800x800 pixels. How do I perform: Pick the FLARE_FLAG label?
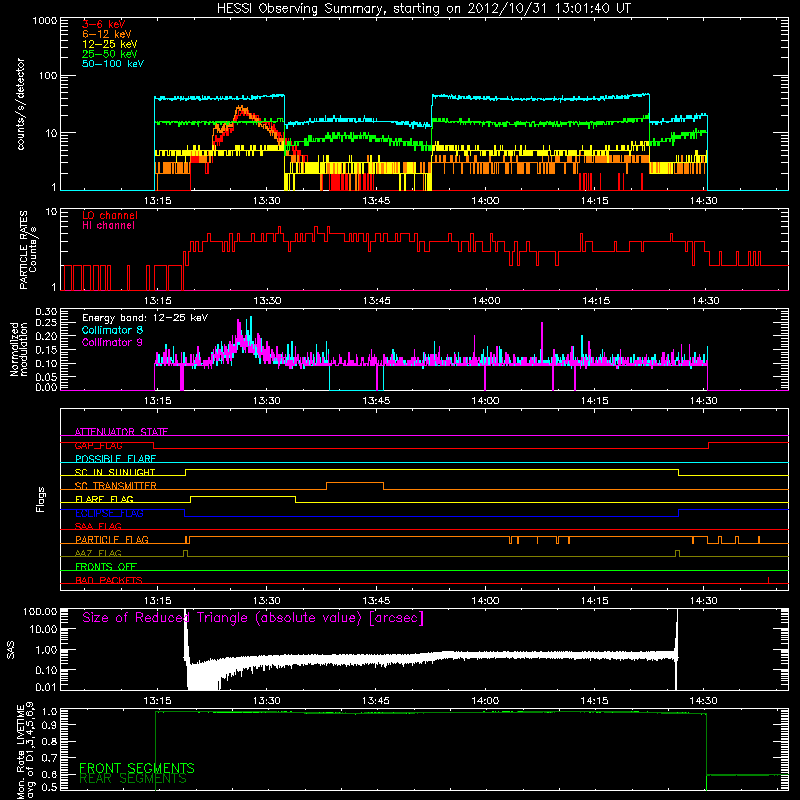tap(104, 499)
